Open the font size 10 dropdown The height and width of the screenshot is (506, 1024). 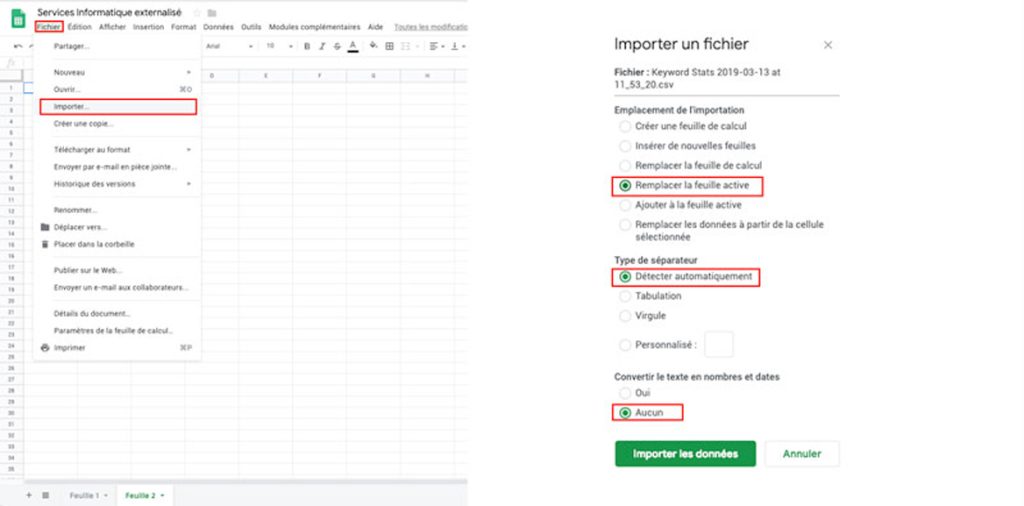tap(279, 46)
